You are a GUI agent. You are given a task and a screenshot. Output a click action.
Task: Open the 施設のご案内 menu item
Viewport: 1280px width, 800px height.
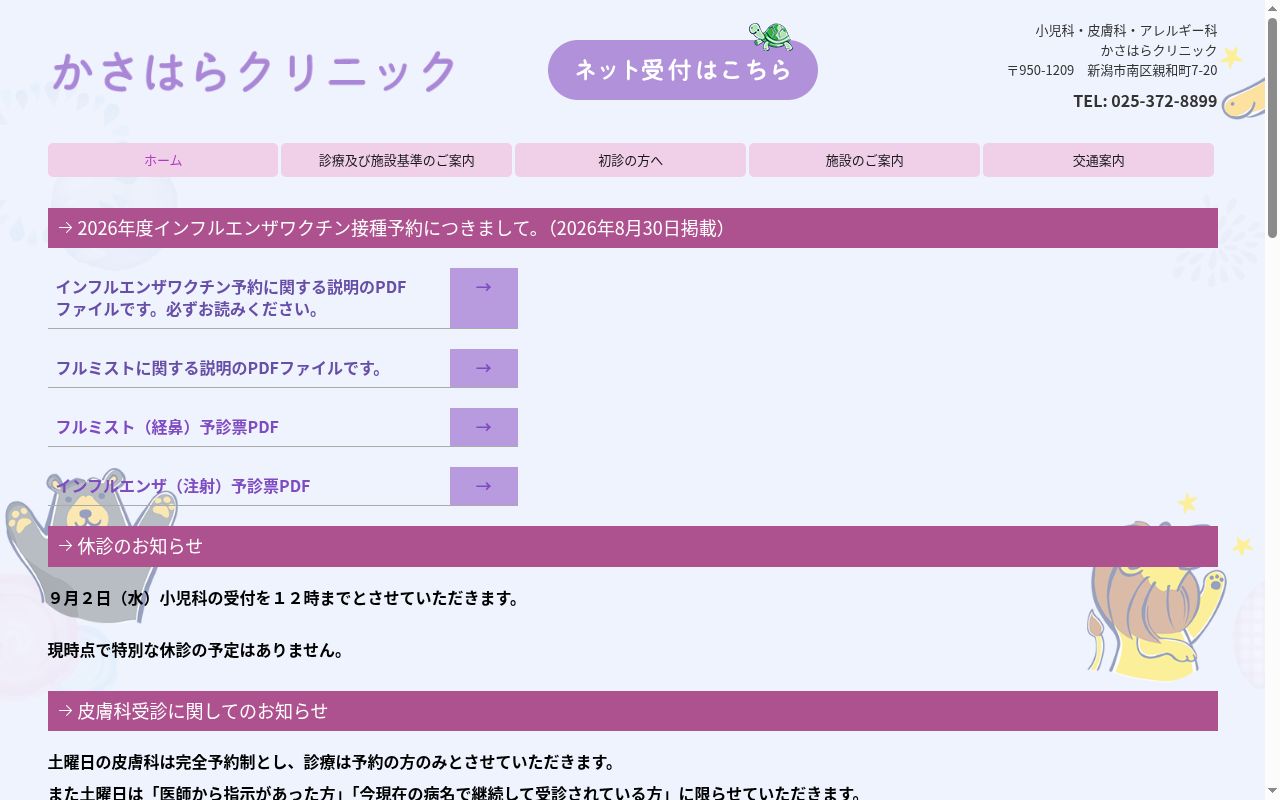864,160
